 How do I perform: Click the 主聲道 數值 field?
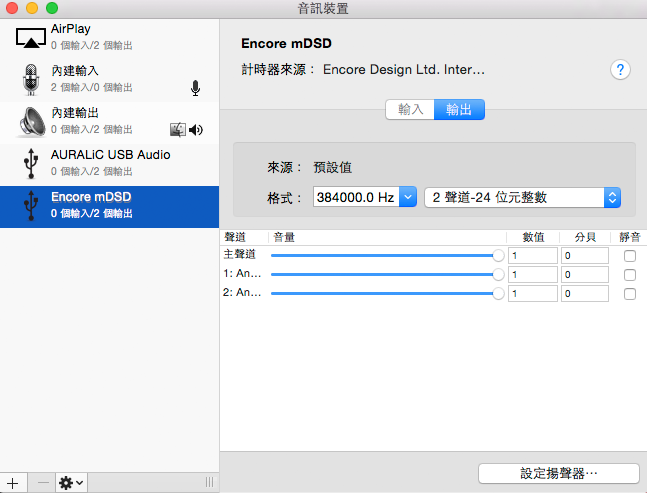(x=533, y=256)
